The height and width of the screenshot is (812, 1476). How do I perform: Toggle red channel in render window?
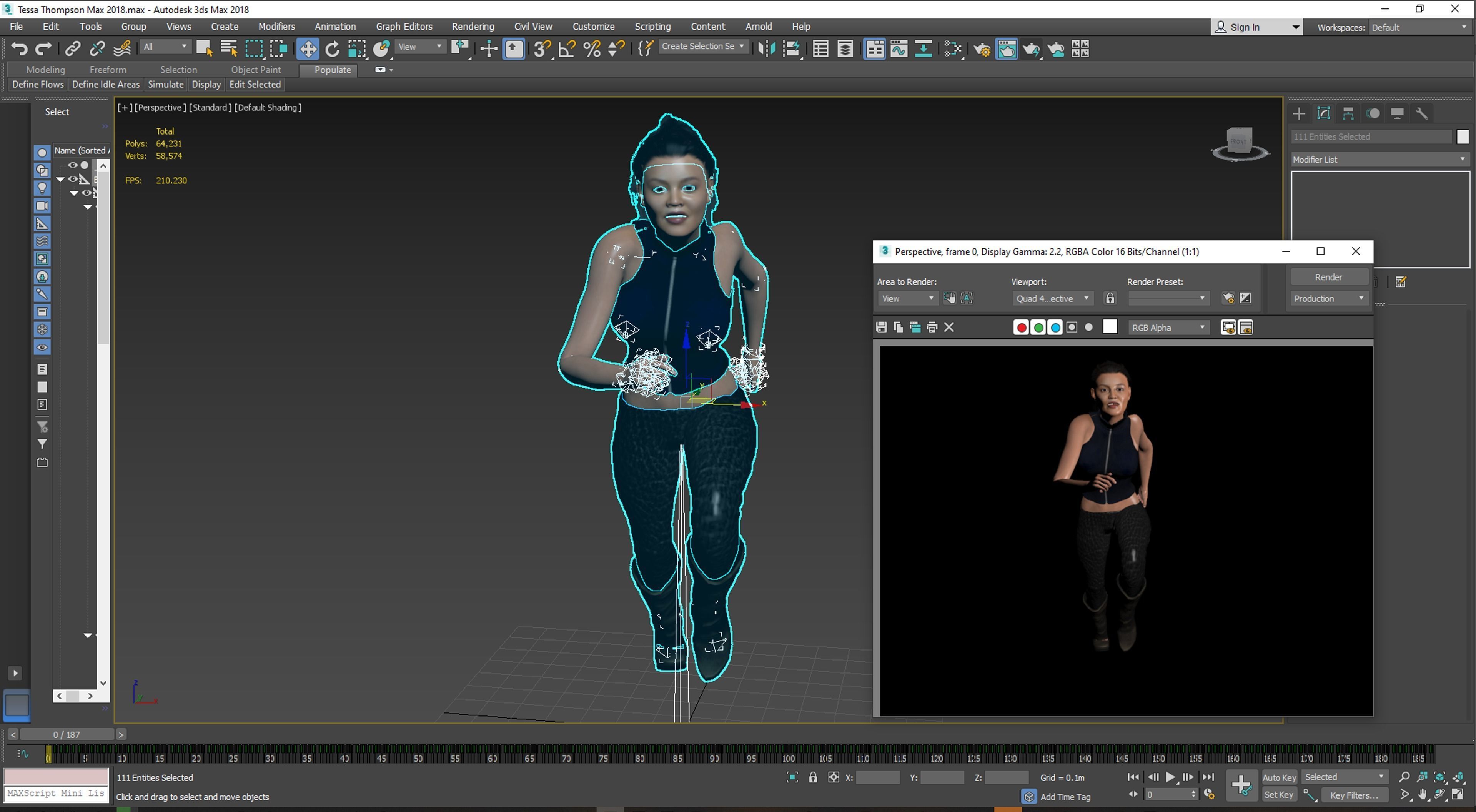1021,327
